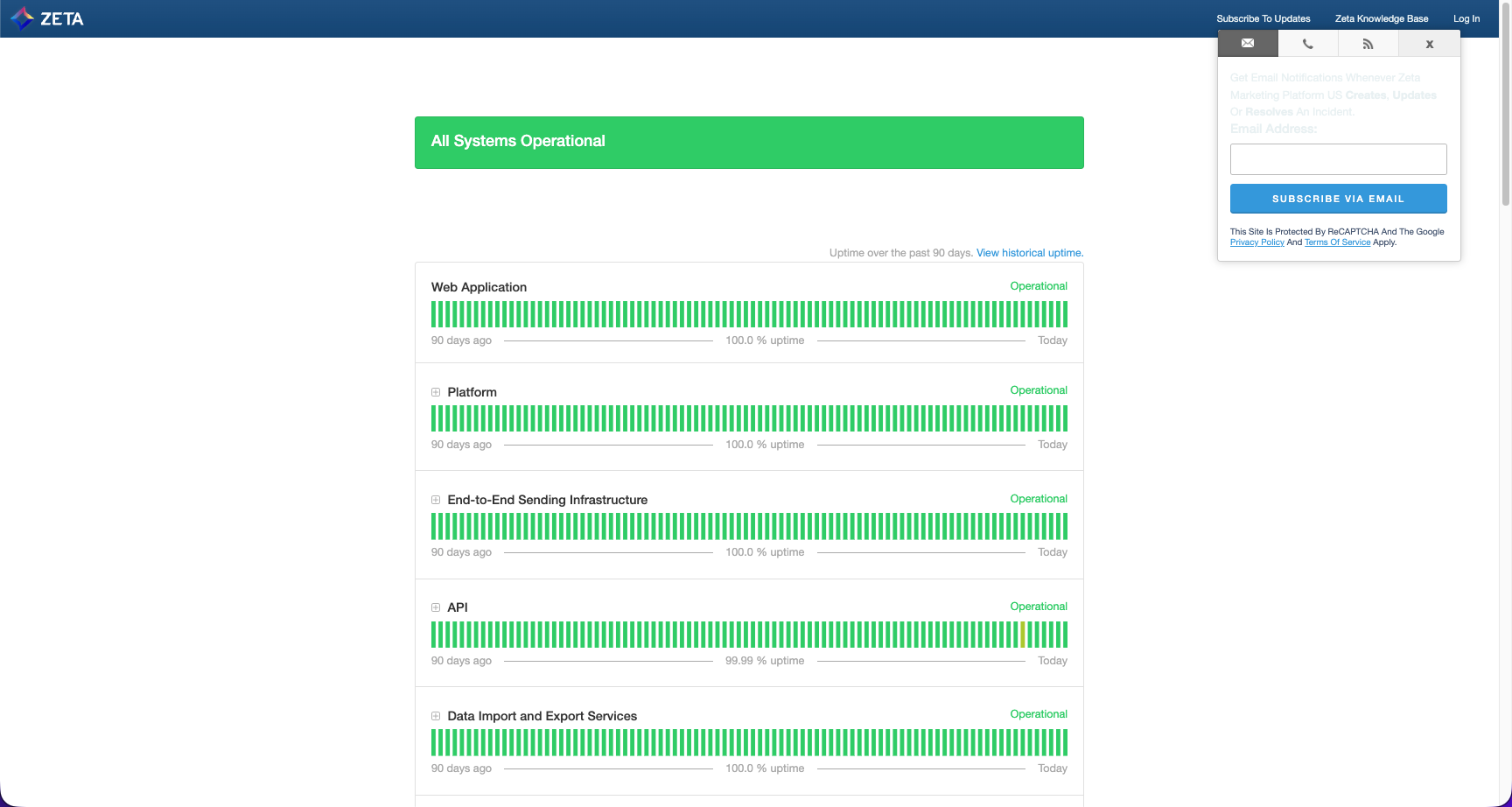The image size is (1512, 807).
Task: Open the Terms Of Service link
Action: point(1337,242)
